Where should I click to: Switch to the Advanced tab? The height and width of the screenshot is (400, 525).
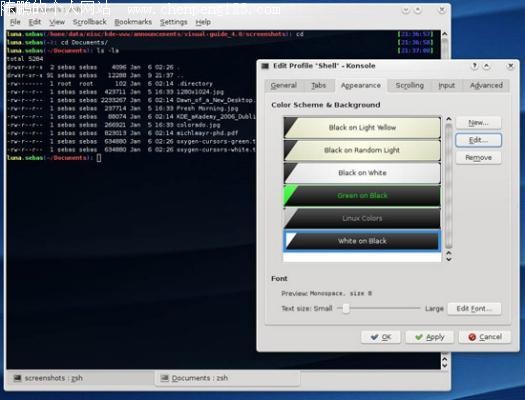(486, 85)
